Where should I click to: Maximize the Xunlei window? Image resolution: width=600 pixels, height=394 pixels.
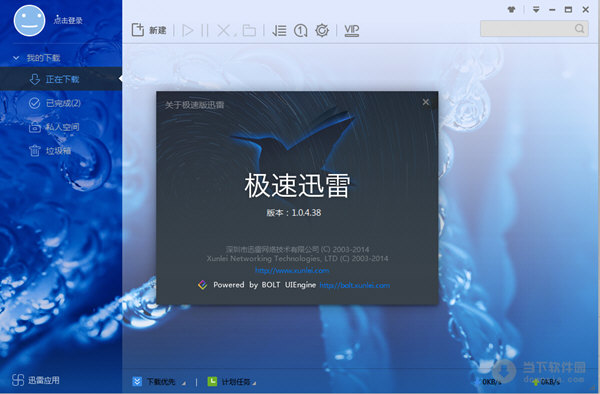click(x=568, y=10)
